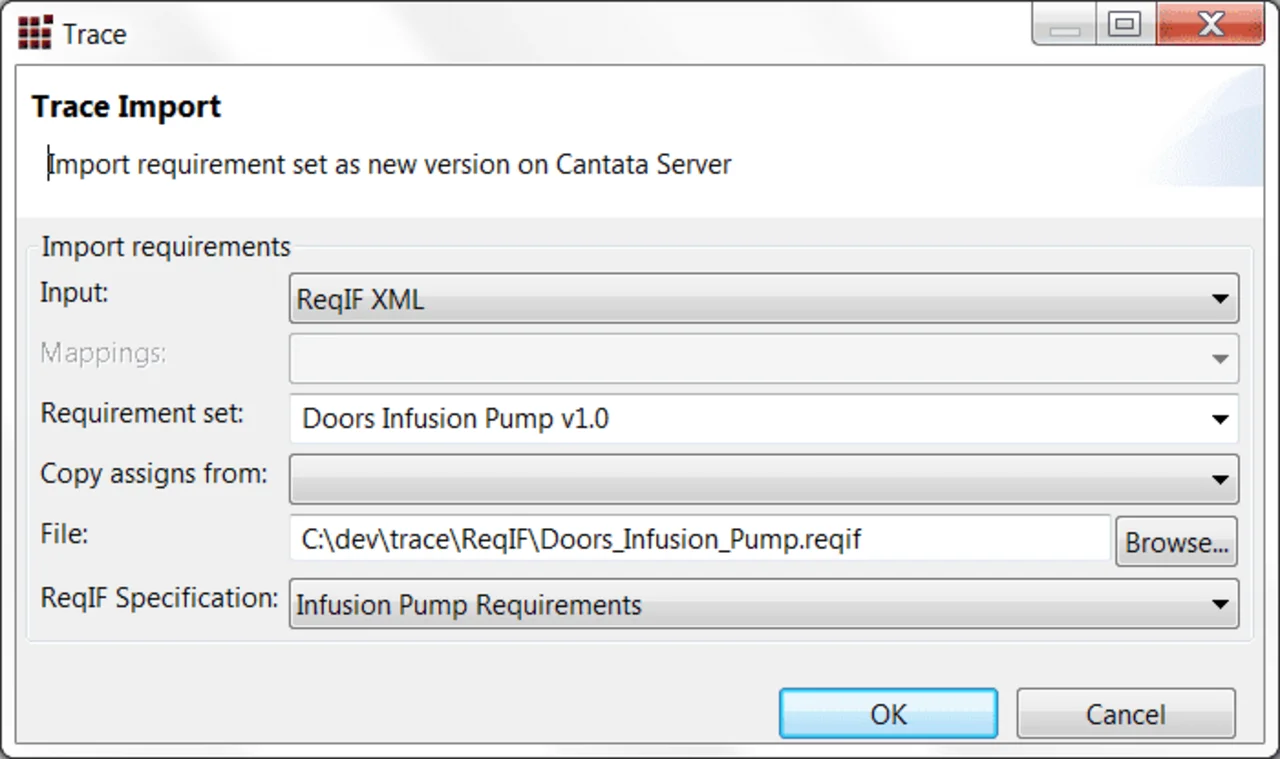This screenshot has width=1280, height=759.
Task: Click the 'Mappings:' greyed label
Action: [103, 353]
